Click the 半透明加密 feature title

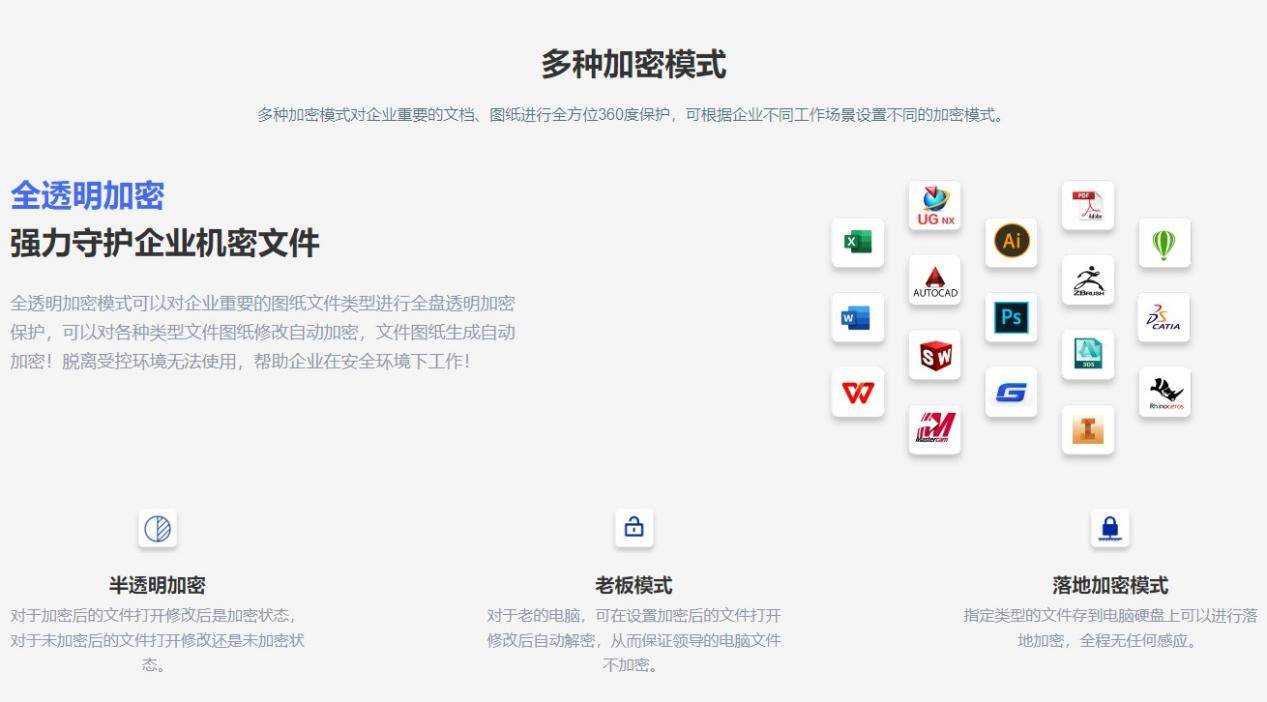pos(157,586)
